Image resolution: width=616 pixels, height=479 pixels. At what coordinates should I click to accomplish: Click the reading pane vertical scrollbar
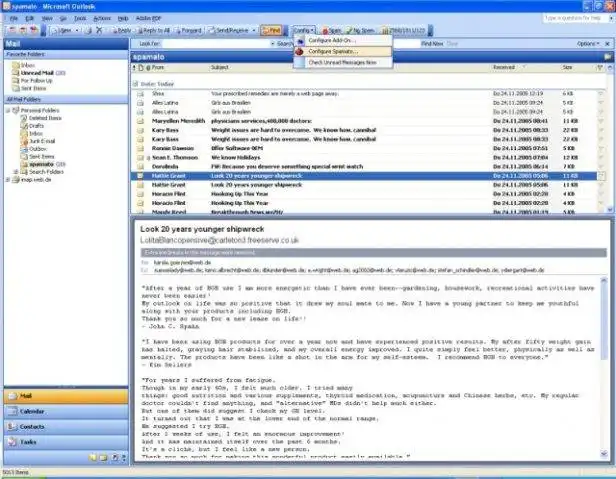(604, 367)
